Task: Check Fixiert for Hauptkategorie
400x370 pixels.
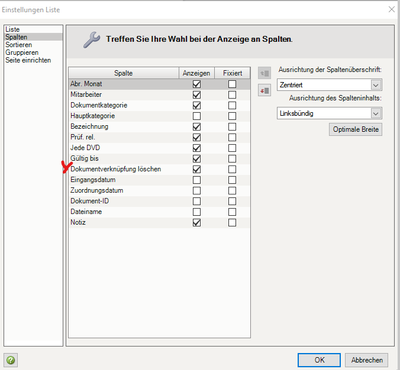Action: click(232, 116)
